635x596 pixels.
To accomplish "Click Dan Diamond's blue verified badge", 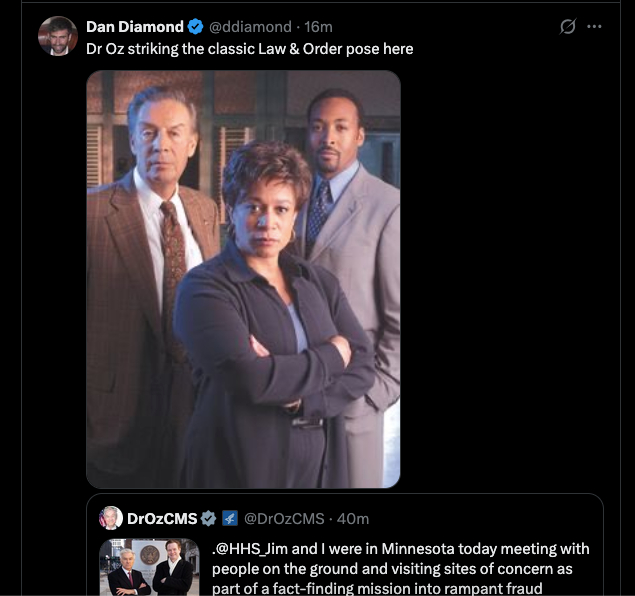I will [196, 27].
